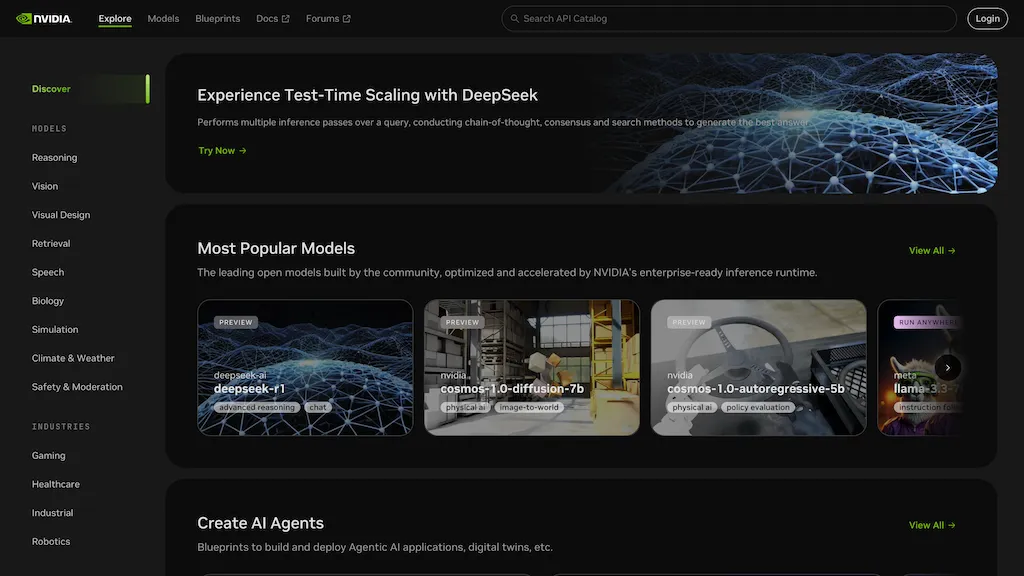Screen dimensions: 1024x576
Task: Advance the models carousel with the arrow
Action: click(x=948, y=368)
